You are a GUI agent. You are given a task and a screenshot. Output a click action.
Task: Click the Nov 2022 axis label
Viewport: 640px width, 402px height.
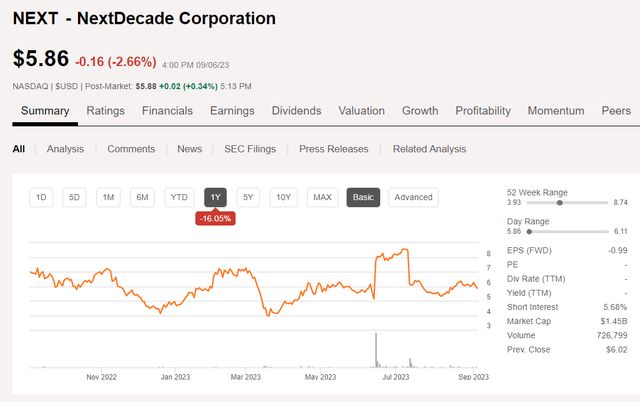tap(101, 377)
